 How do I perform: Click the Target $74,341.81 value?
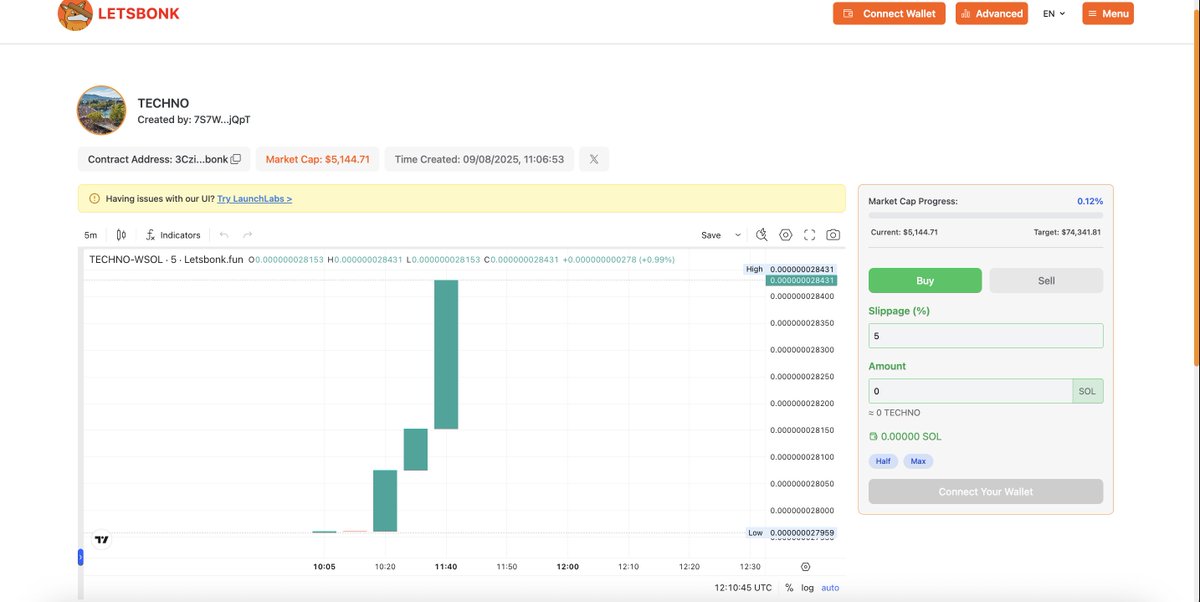click(1067, 232)
